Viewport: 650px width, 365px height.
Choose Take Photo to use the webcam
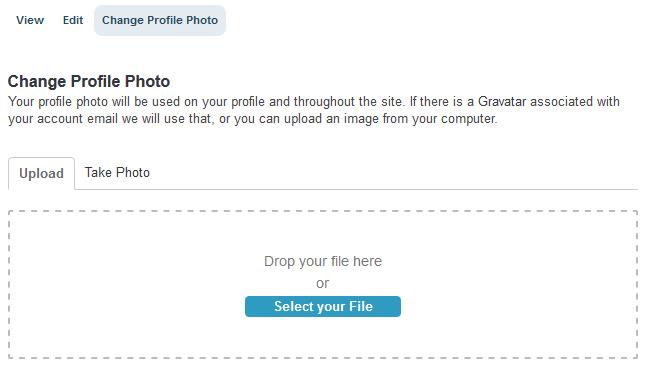tap(117, 173)
